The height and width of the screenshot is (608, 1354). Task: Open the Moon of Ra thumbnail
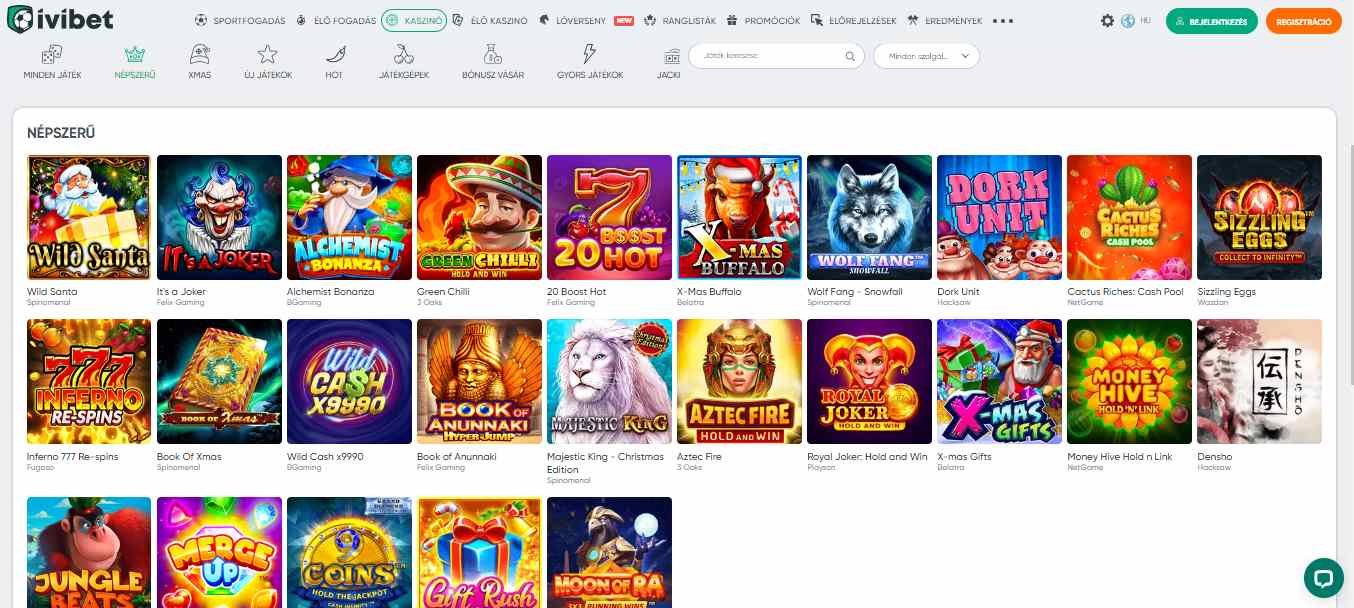pyautogui.click(x=609, y=552)
